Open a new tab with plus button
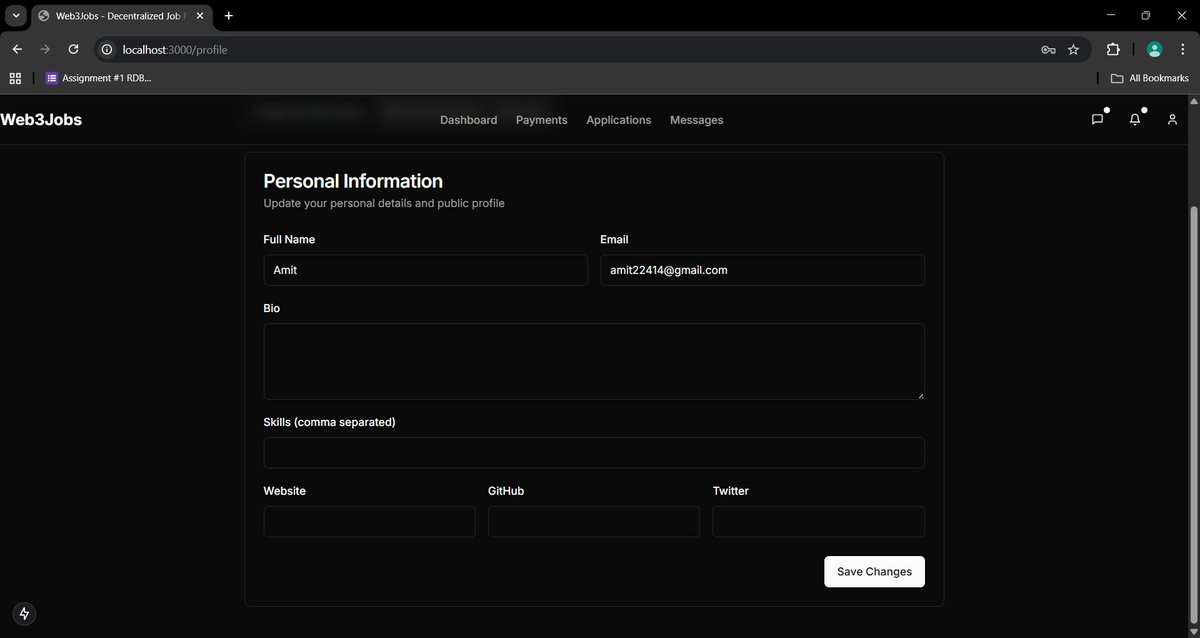 pyautogui.click(x=229, y=16)
